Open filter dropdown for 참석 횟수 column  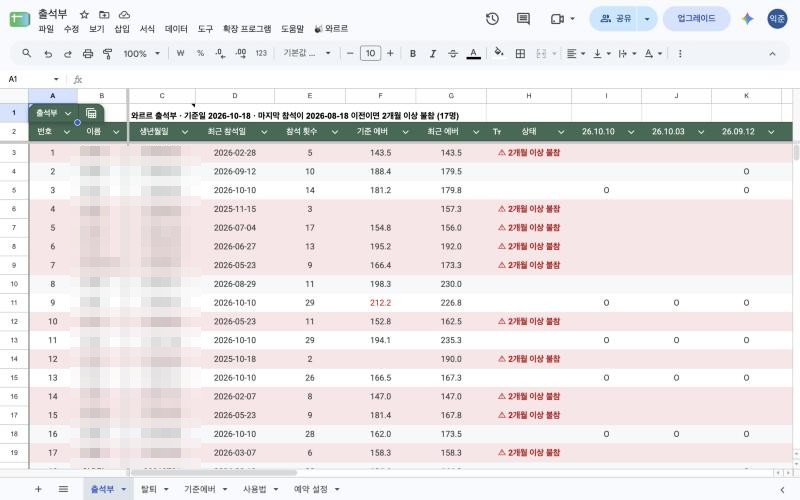click(335, 132)
